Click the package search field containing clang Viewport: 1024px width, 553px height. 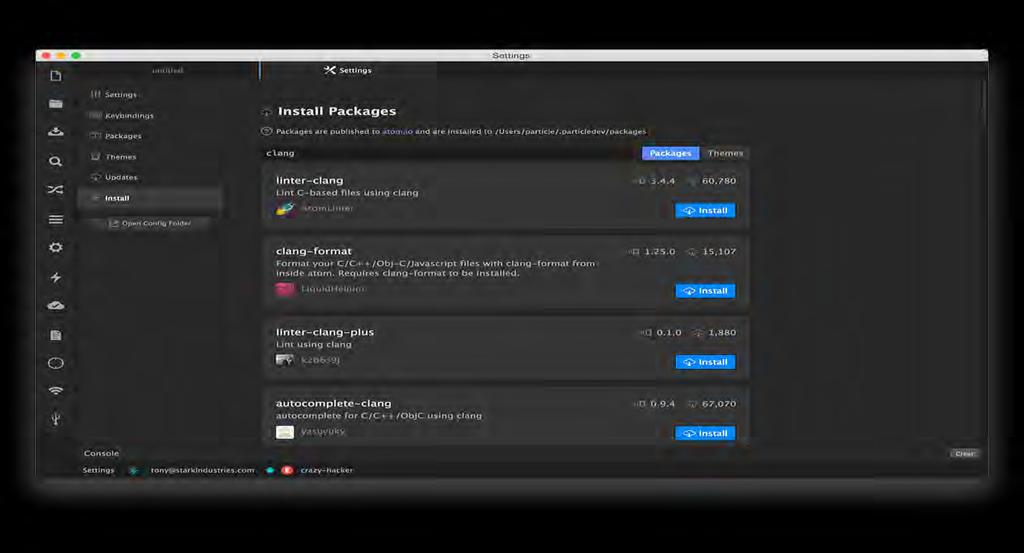(451, 153)
